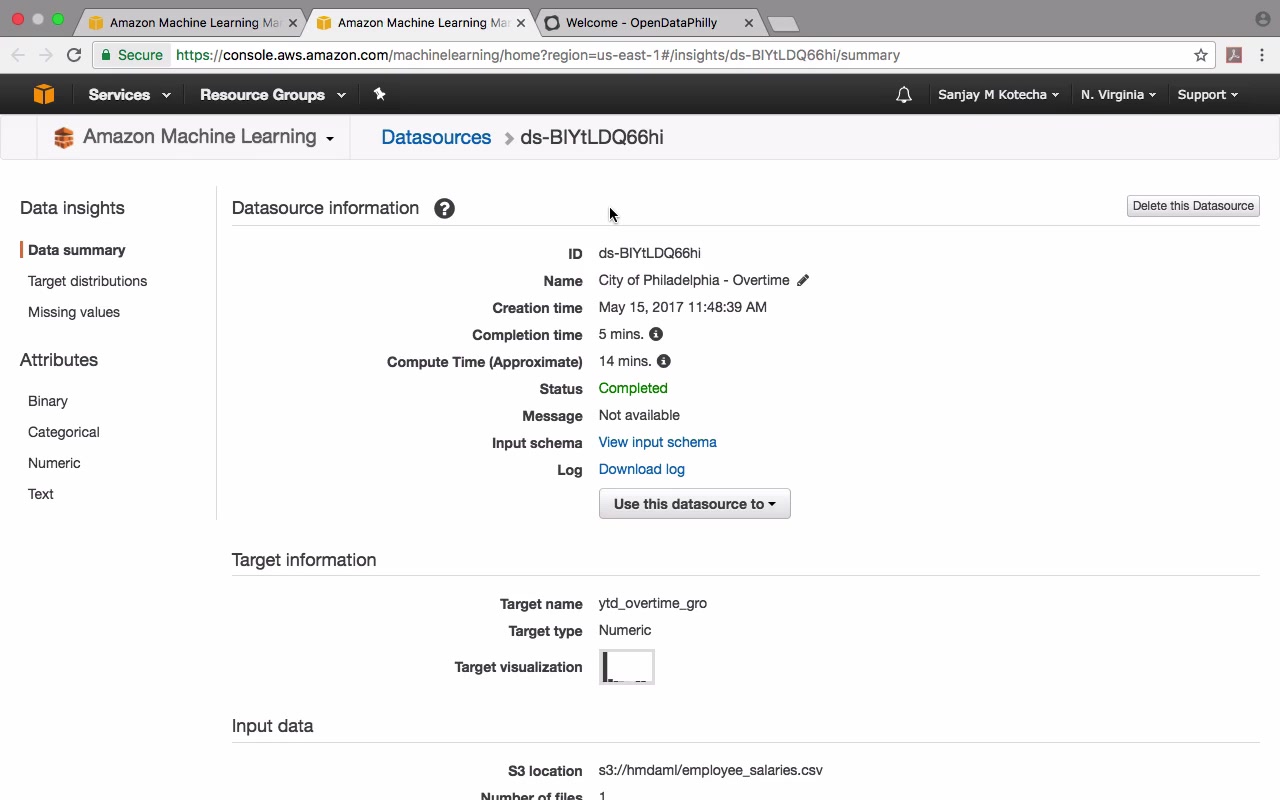This screenshot has height=800, width=1280.
Task: Bookmark this page with the star icon
Action: (1201, 55)
